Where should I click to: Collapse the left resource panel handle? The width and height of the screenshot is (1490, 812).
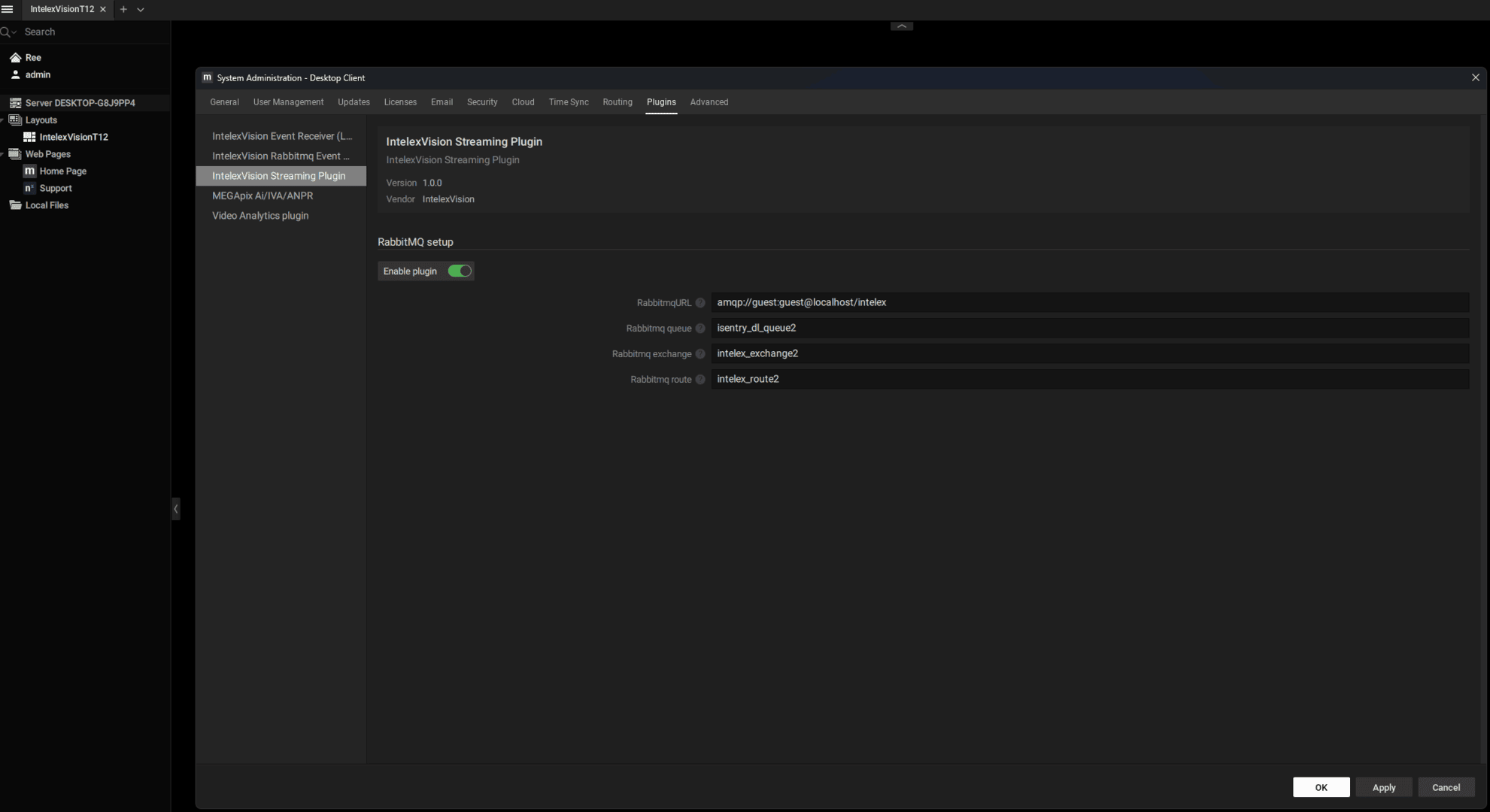pyautogui.click(x=175, y=509)
